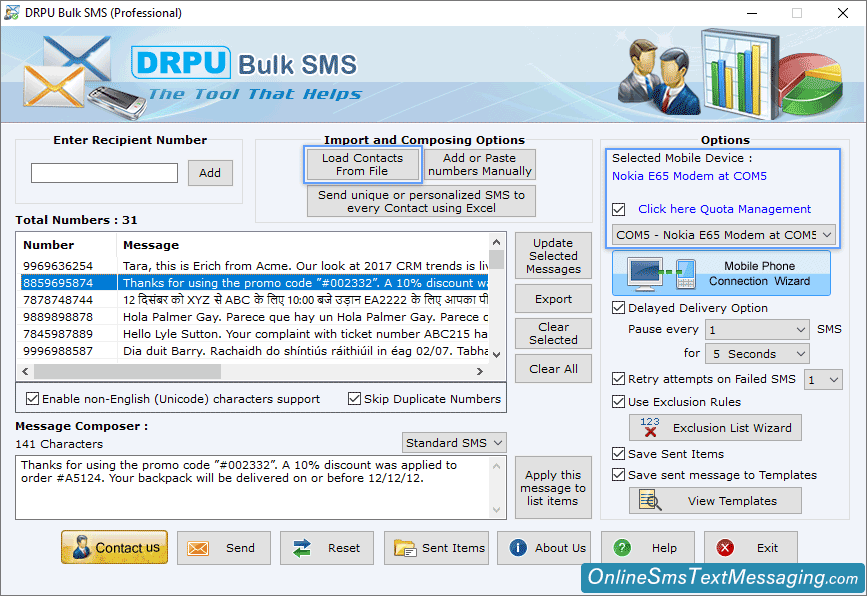Image resolution: width=867 pixels, height=596 pixels.
Task: Open the retry attempts count dropdown
Action: point(823,380)
